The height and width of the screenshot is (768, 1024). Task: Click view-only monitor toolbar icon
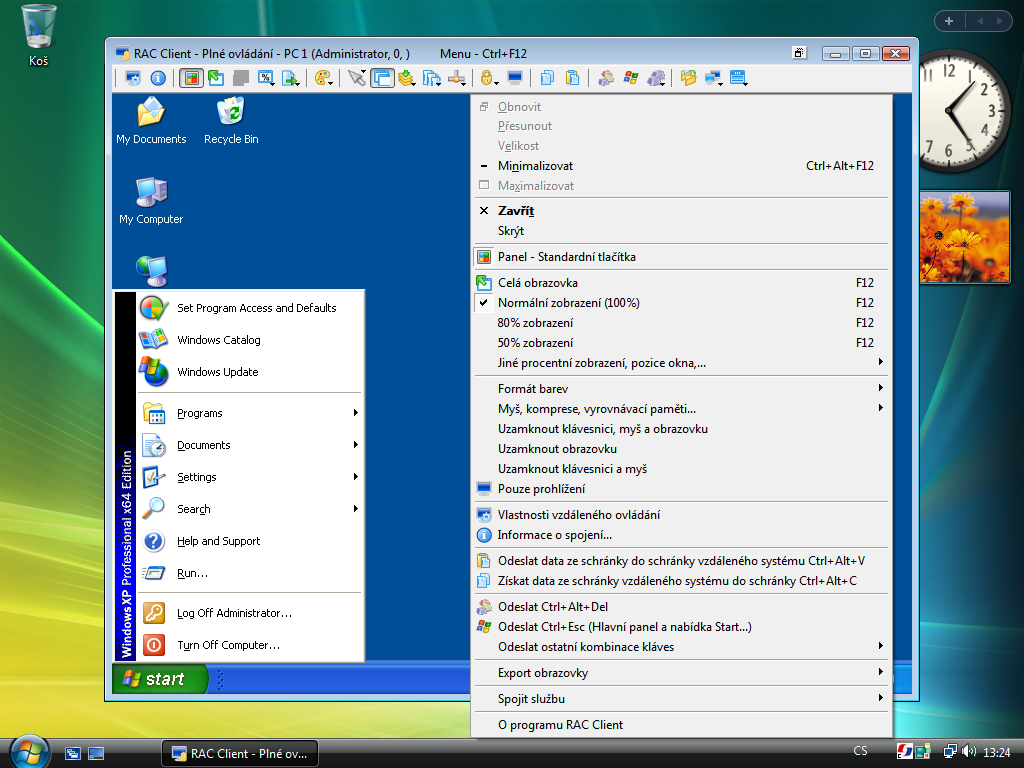point(515,78)
